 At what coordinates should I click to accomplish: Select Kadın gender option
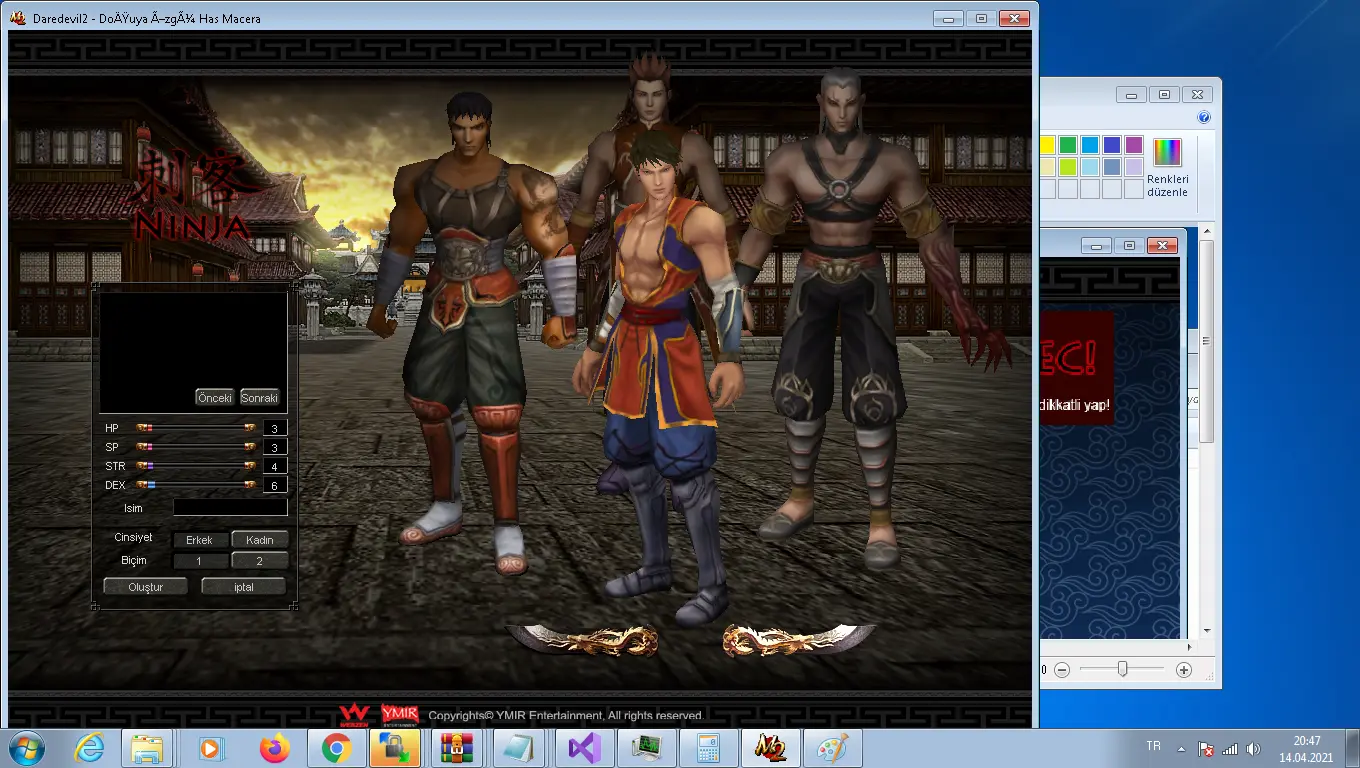click(x=260, y=540)
